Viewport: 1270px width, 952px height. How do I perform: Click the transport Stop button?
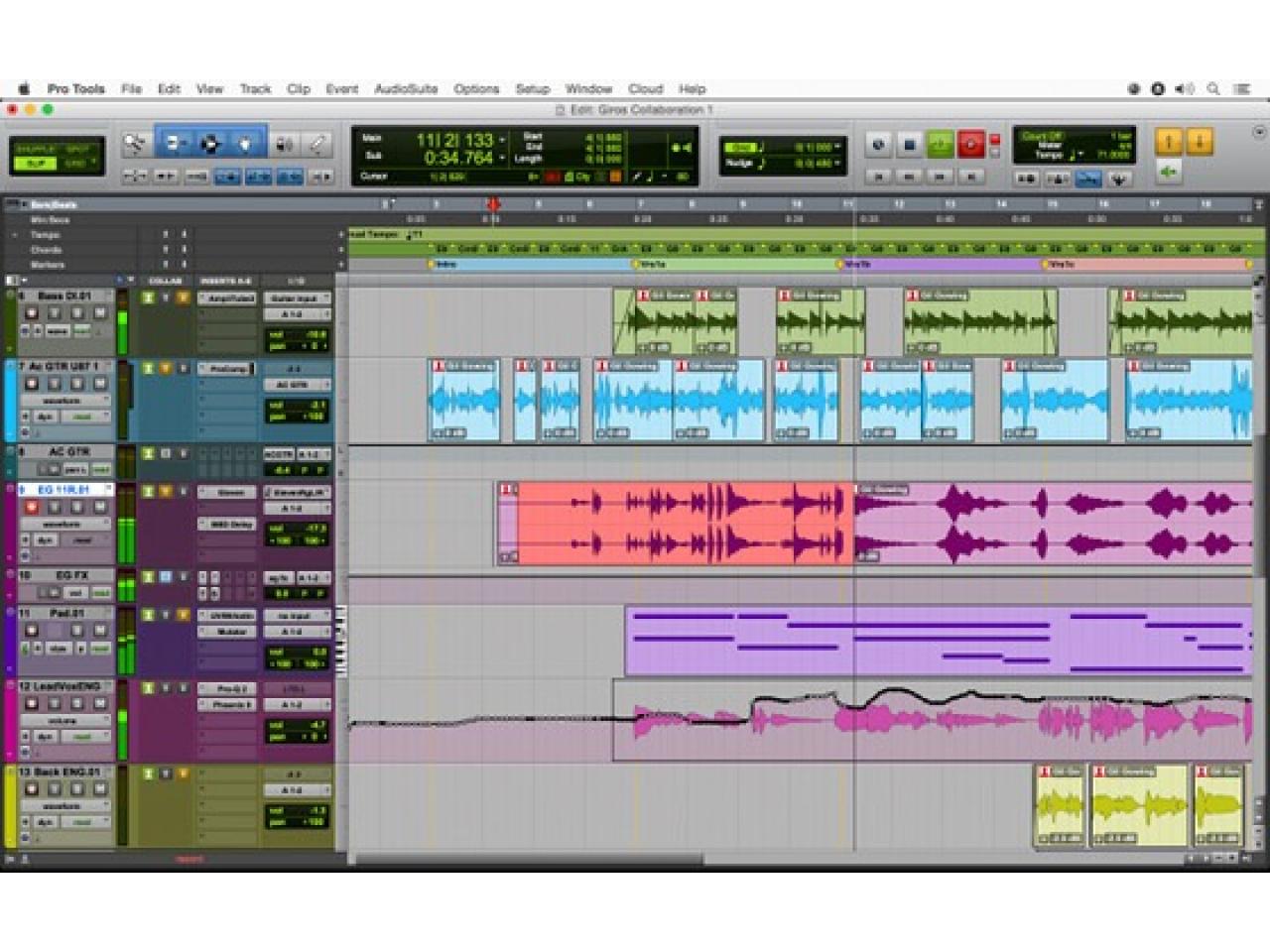909,145
